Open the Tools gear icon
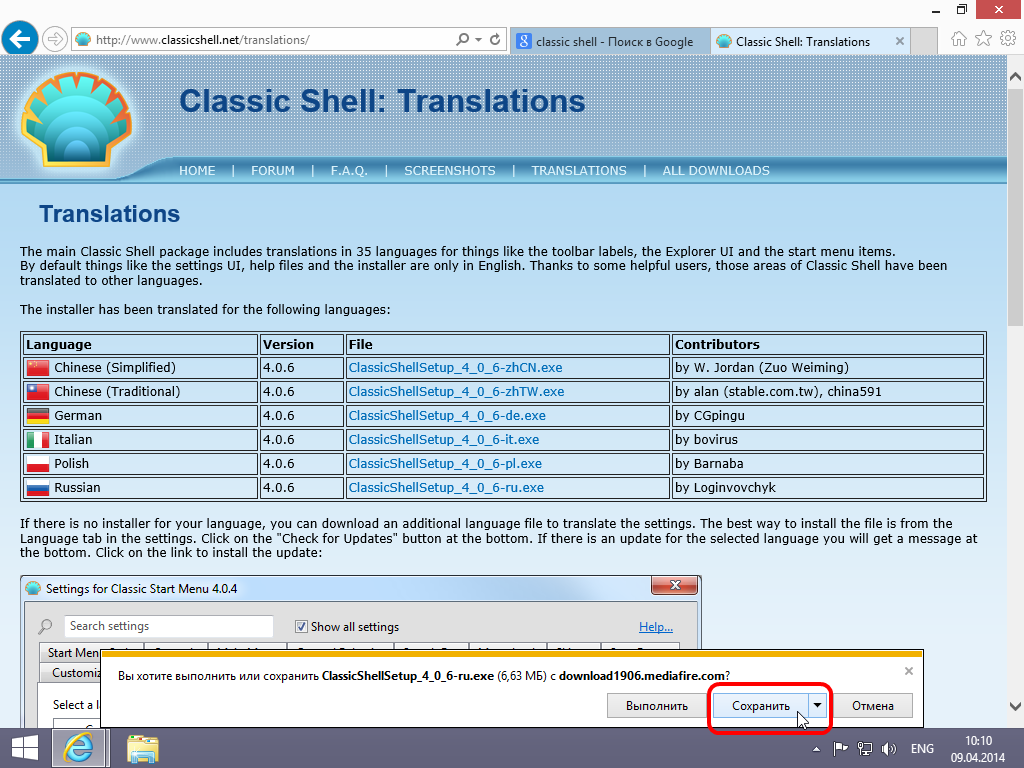 point(1008,39)
